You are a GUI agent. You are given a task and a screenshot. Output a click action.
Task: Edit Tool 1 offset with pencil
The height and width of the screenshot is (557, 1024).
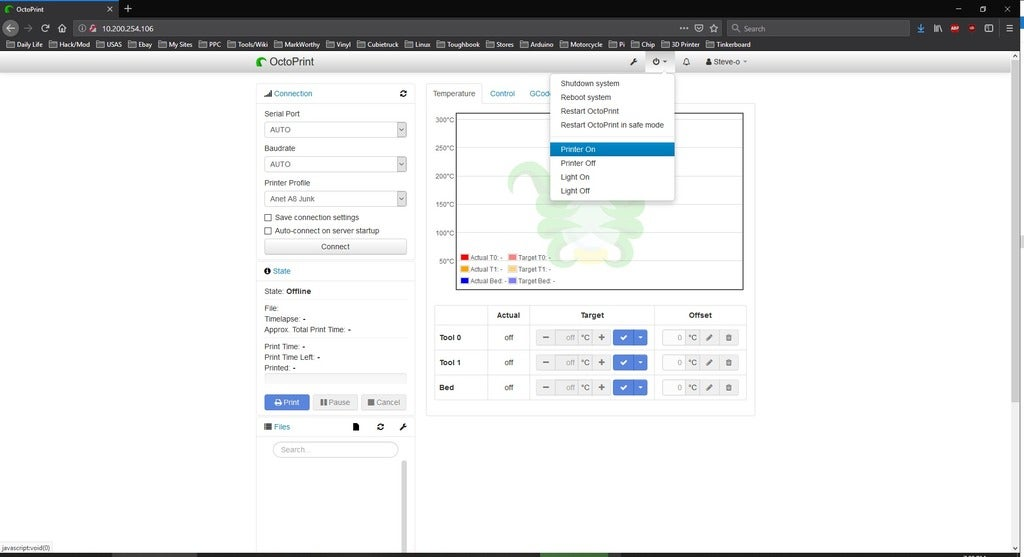[x=709, y=362]
